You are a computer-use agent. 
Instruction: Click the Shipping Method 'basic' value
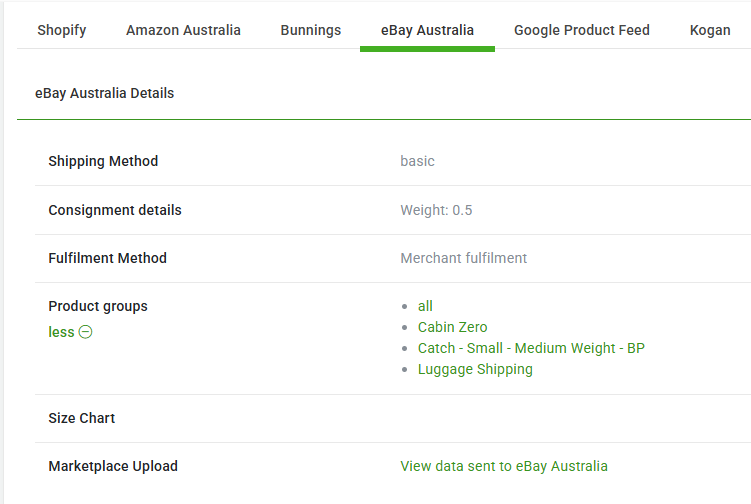pyautogui.click(x=418, y=161)
